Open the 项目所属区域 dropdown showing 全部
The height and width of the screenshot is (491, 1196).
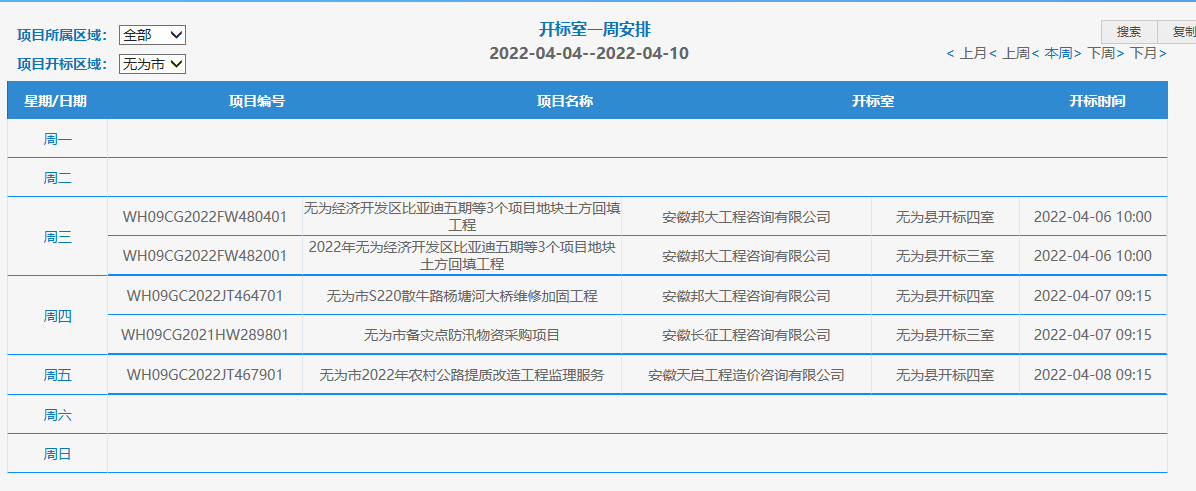(x=152, y=35)
